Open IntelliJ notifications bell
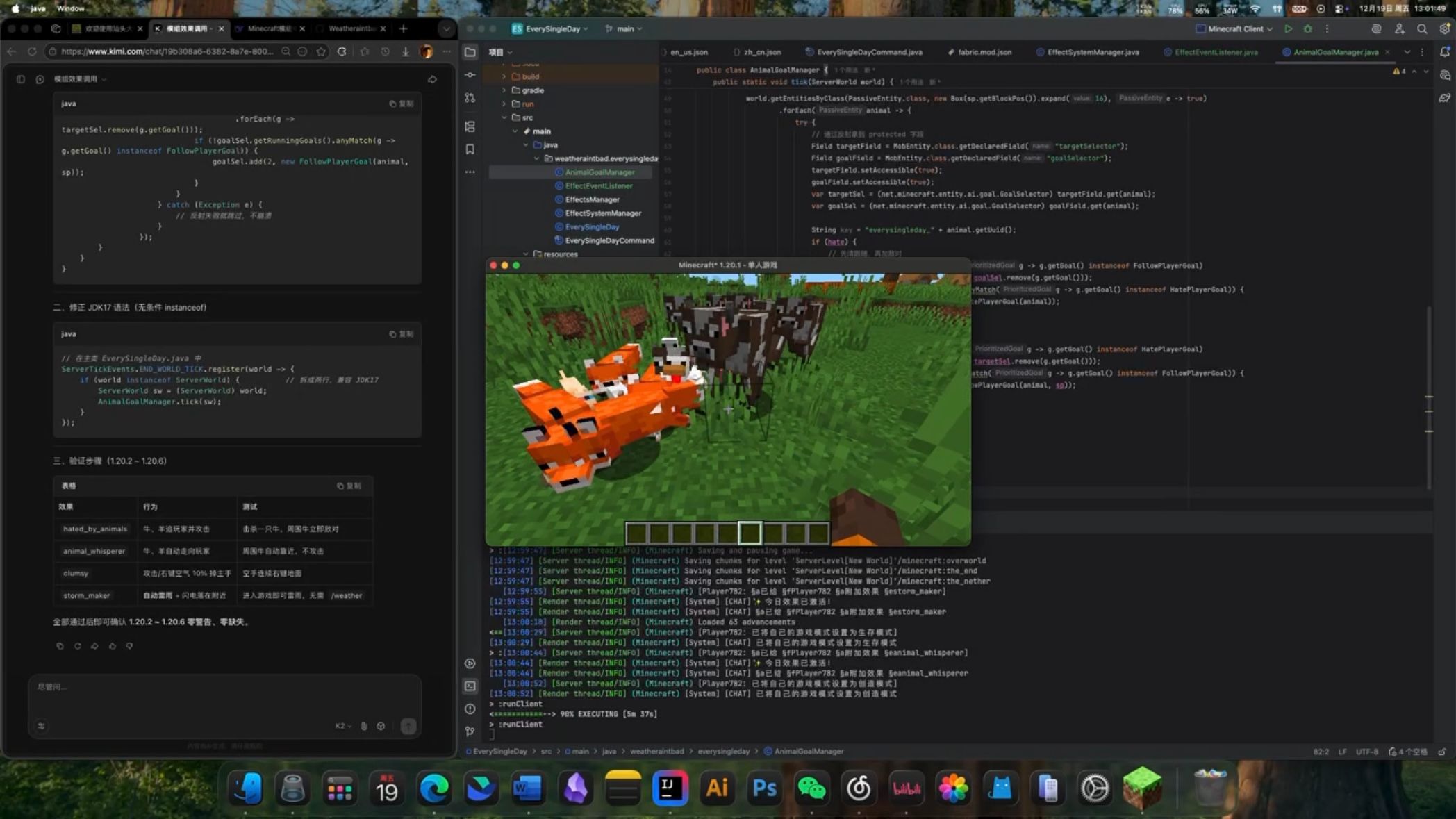Viewport: 1456px width, 819px height. pyautogui.click(x=1445, y=52)
